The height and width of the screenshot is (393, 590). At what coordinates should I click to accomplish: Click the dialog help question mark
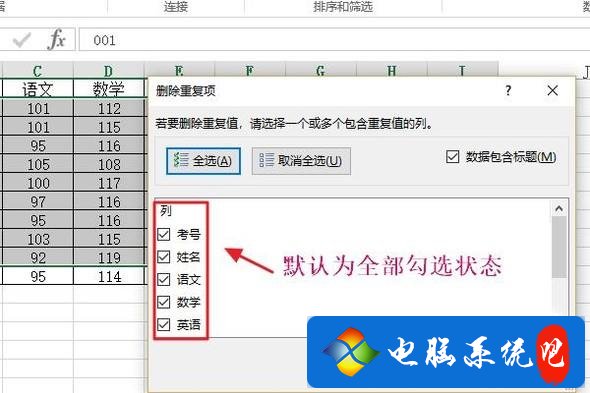(x=508, y=90)
